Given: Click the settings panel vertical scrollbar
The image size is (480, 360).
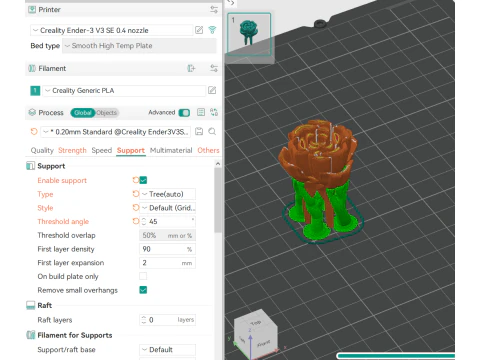Looking at the screenshot, I should 218,200.
